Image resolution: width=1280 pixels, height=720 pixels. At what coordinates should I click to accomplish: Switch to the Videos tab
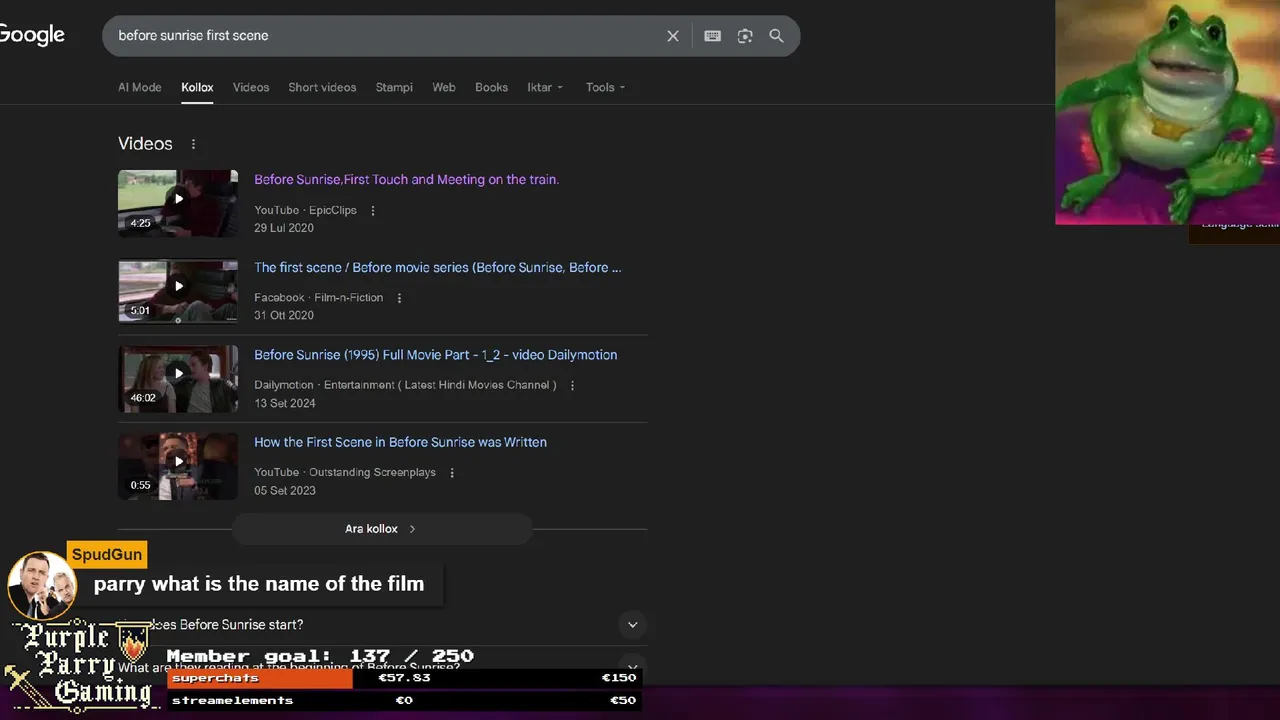click(x=251, y=87)
